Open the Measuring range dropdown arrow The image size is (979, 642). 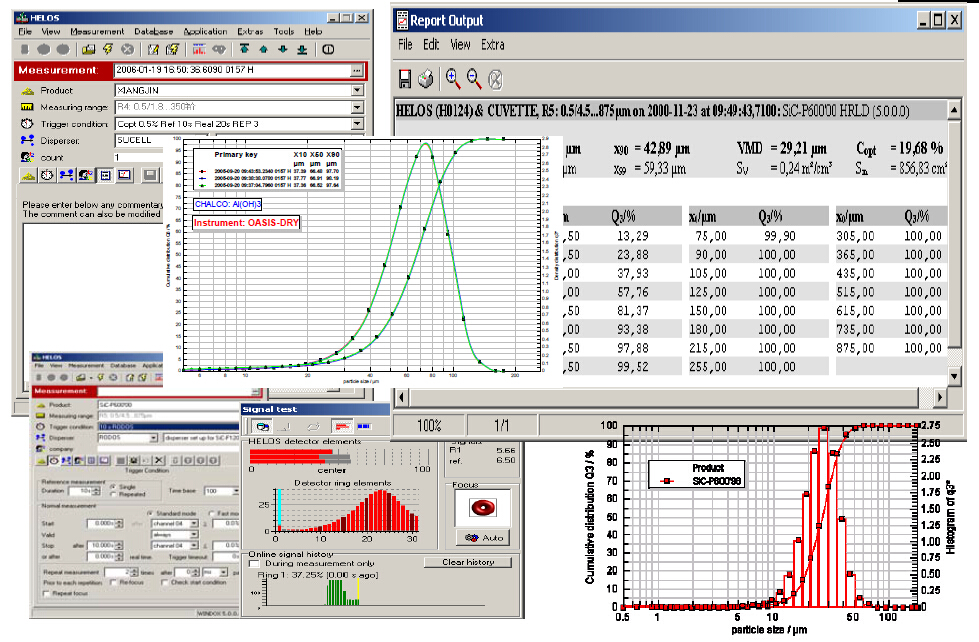(x=357, y=107)
